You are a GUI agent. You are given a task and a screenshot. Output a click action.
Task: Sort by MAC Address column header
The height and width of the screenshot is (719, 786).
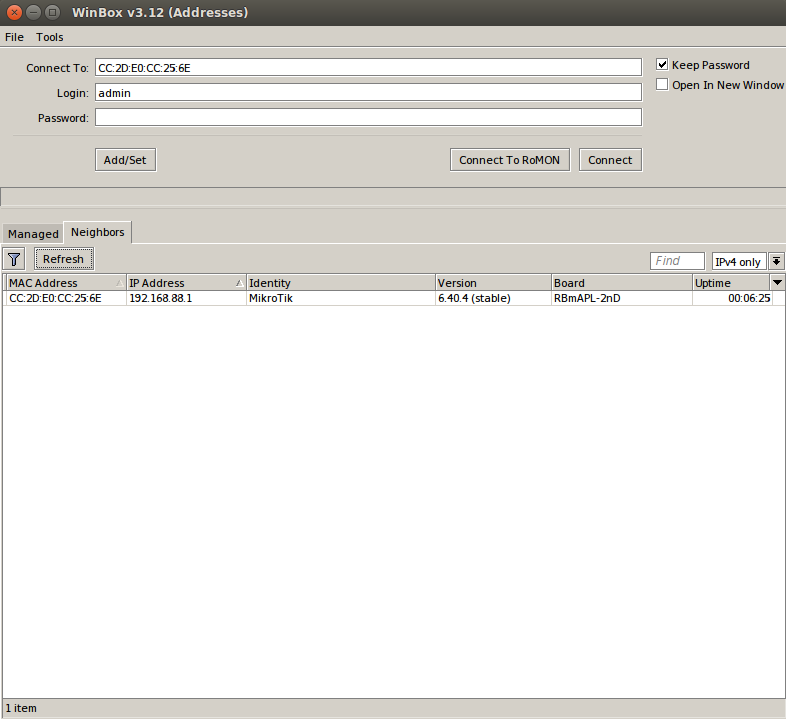point(66,283)
